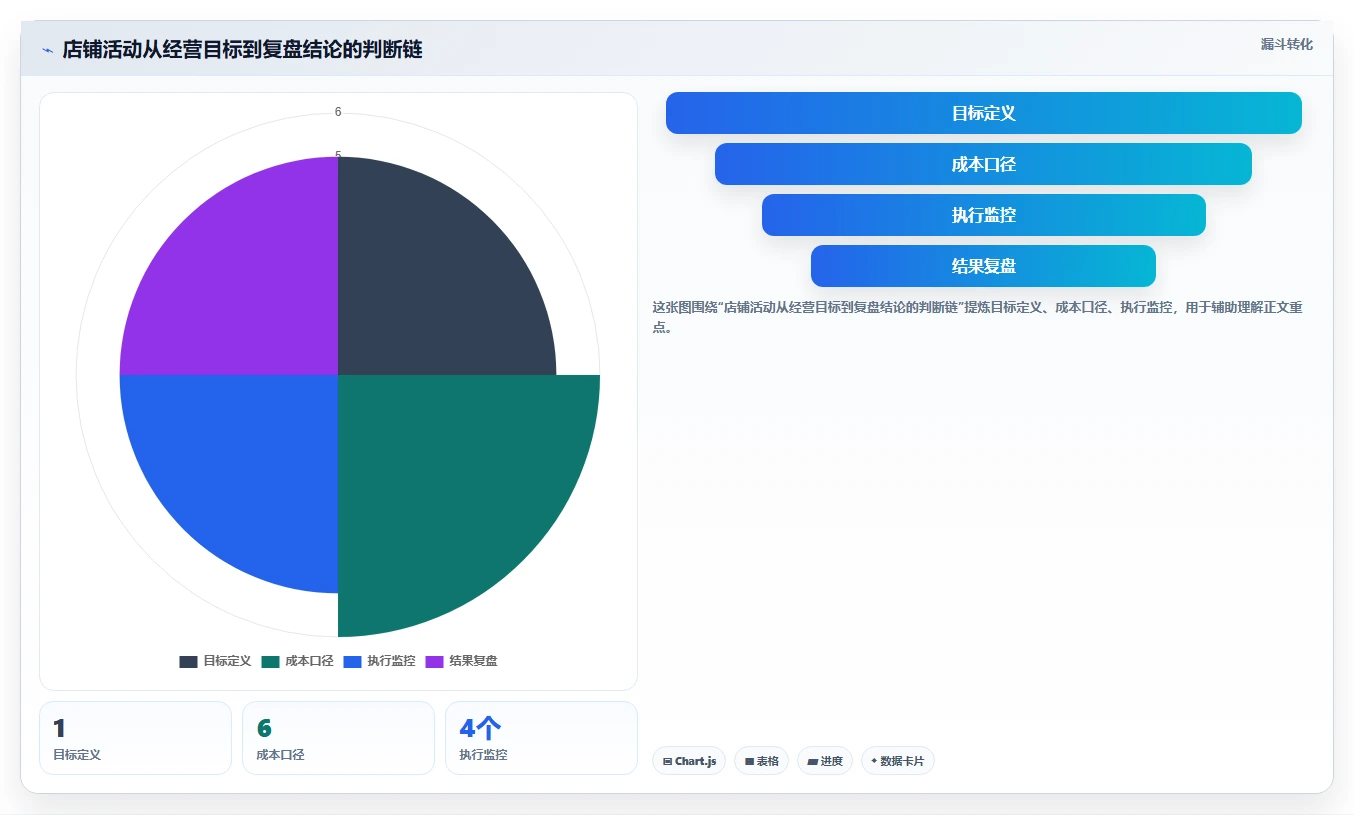Click the 数据卡片 tag chip
The width and height of the screenshot is (1354, 815).
897,761
